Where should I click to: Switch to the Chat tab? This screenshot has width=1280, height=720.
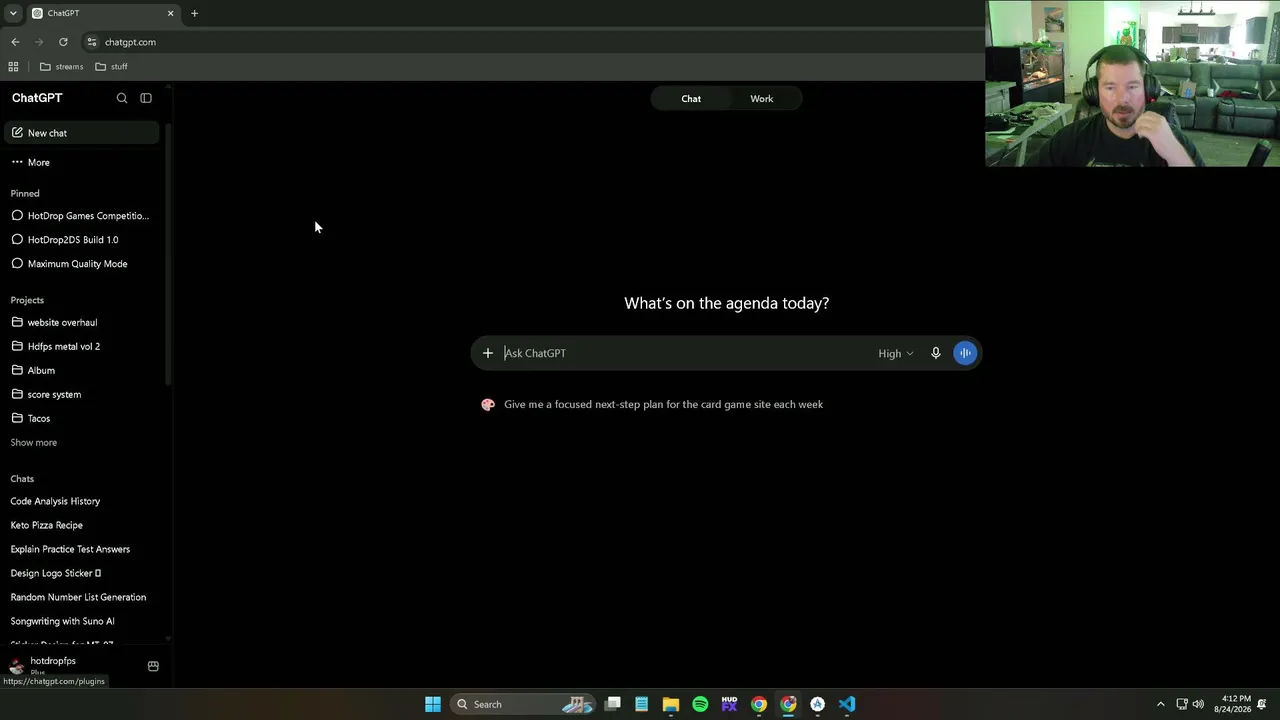pyautogui.click(x=691, y=99)
